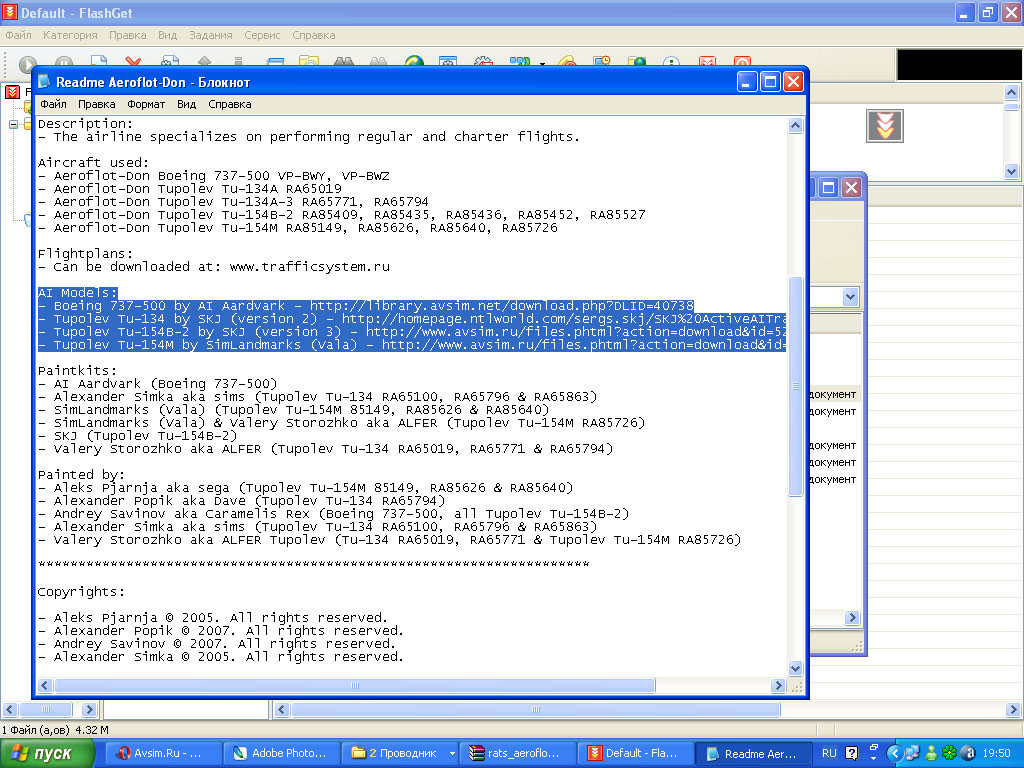Image resolution: width=1024 pixels, height=768 pixels.
Task: Click the dark binoculars find icon in FlashGet toolbar
Action: [x=344, y=61]
